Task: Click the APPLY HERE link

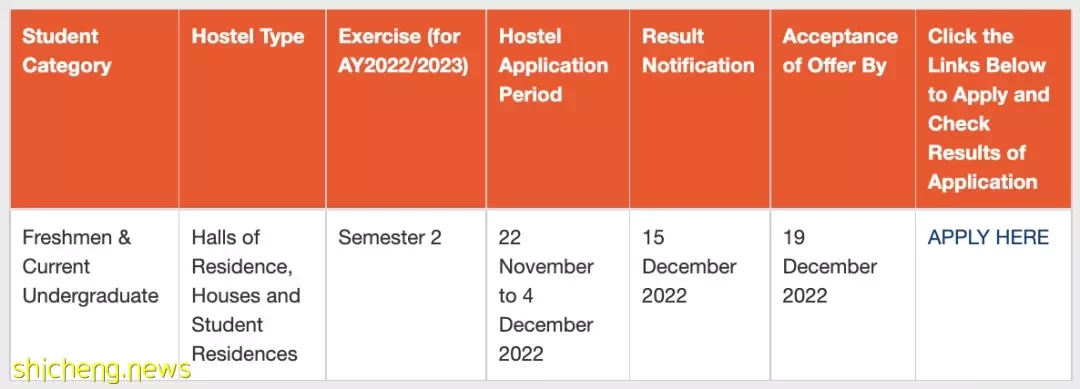Action: pyautogui.click(x=988, y=238)
